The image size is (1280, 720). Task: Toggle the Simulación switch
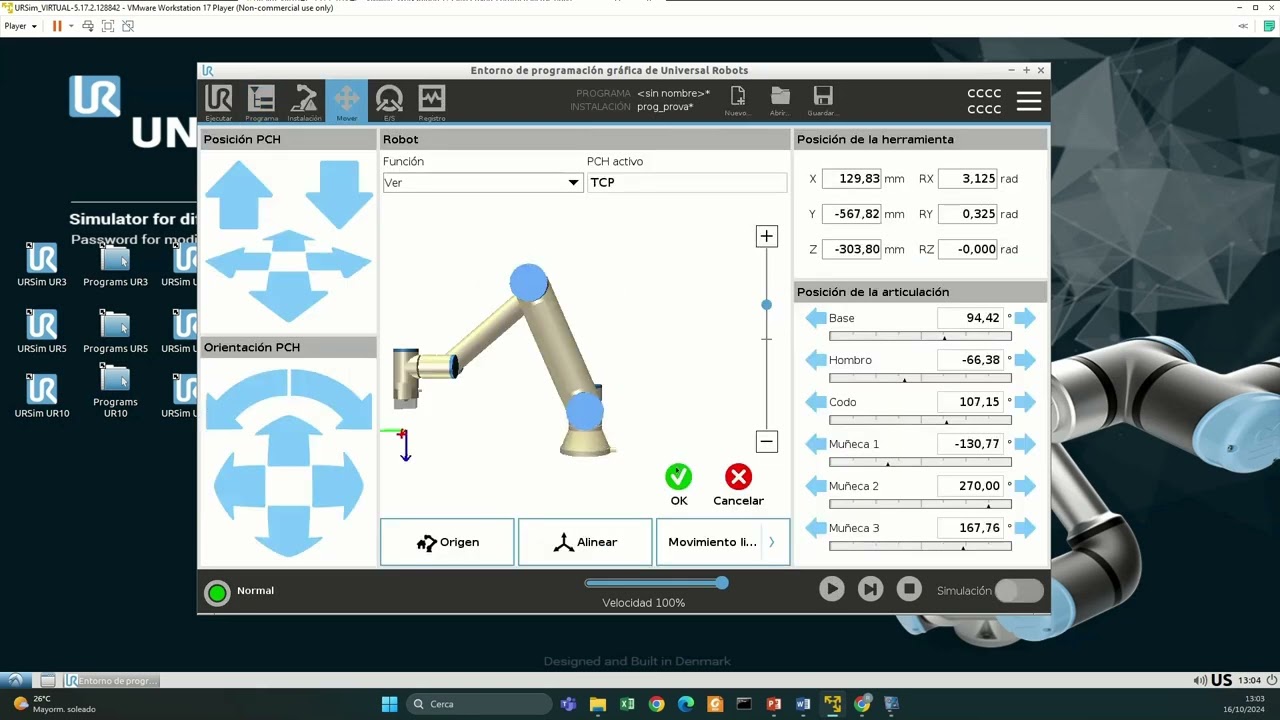pyautogui.click(x=1019, y=591)
